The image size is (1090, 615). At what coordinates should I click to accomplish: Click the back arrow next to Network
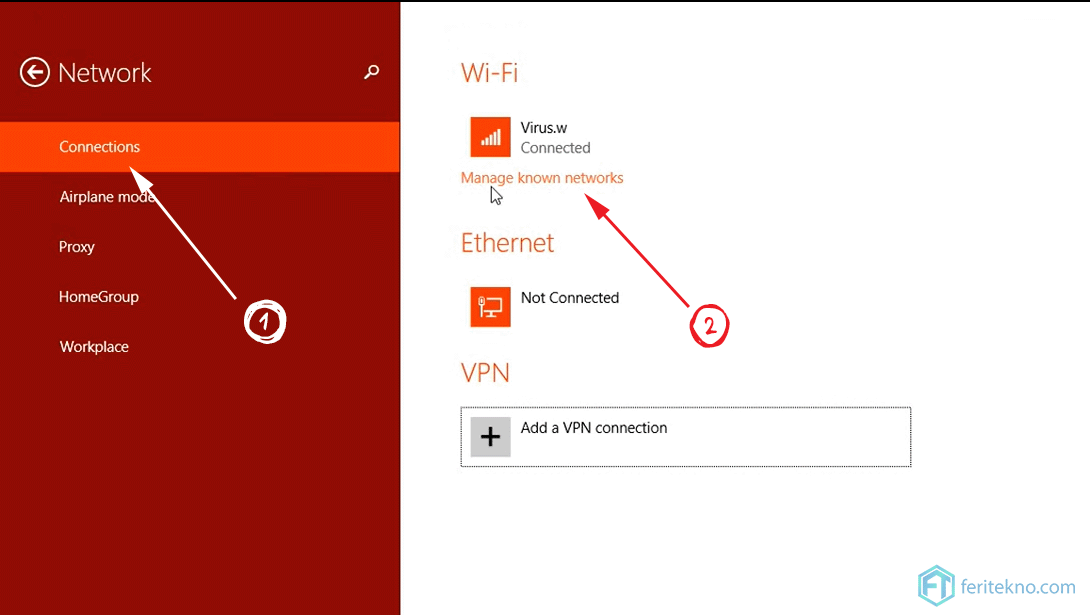[34, 72]
